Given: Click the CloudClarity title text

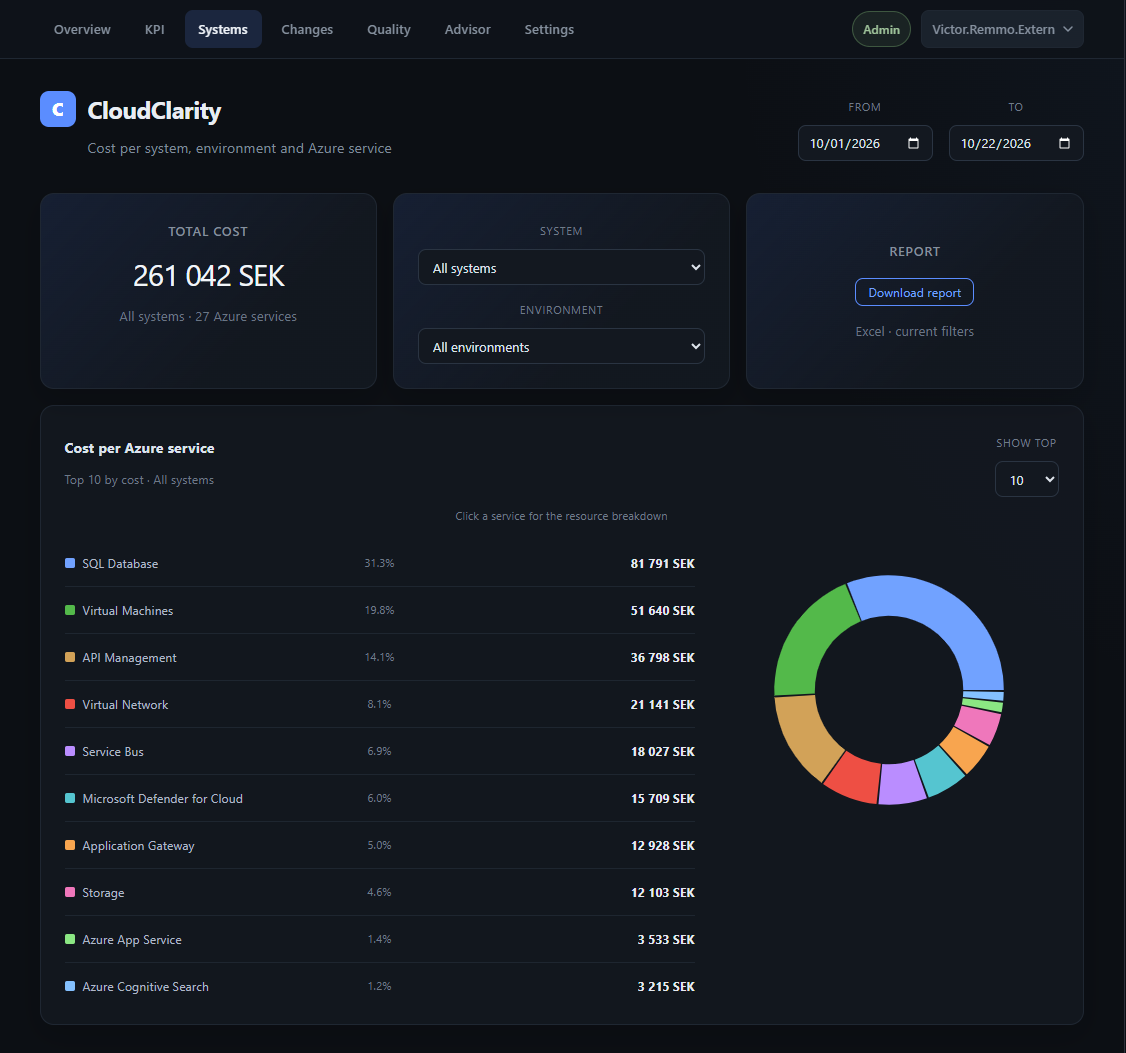Looking at the screenshot, I should 154,111.
